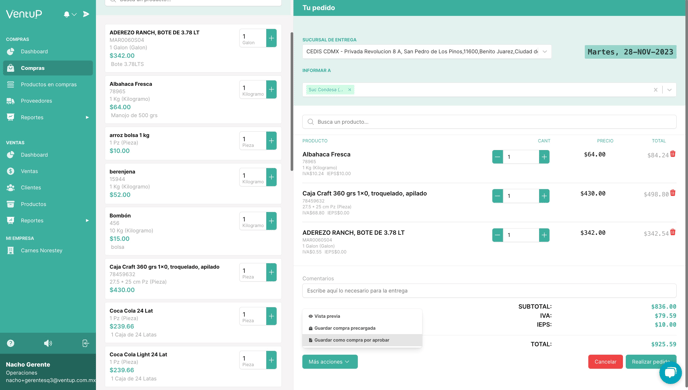The height and width of the screenshot is (390, 688).
Task: Select Vista previa option
Action: pyautogui.click(x=362, y=316)
